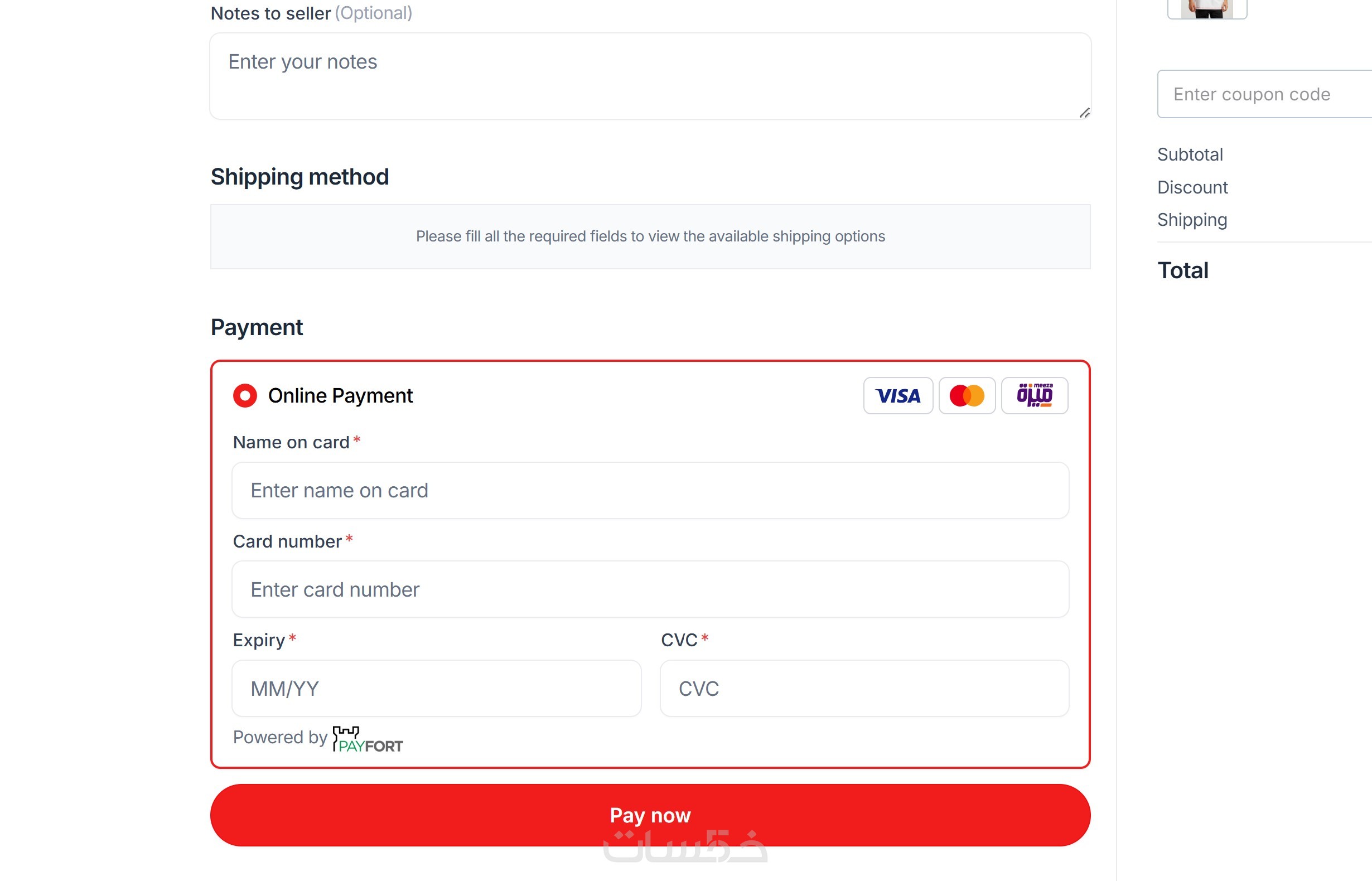The image size is (1372, 881).
Task: Click the Notes to seller text area
Action: 649,76
